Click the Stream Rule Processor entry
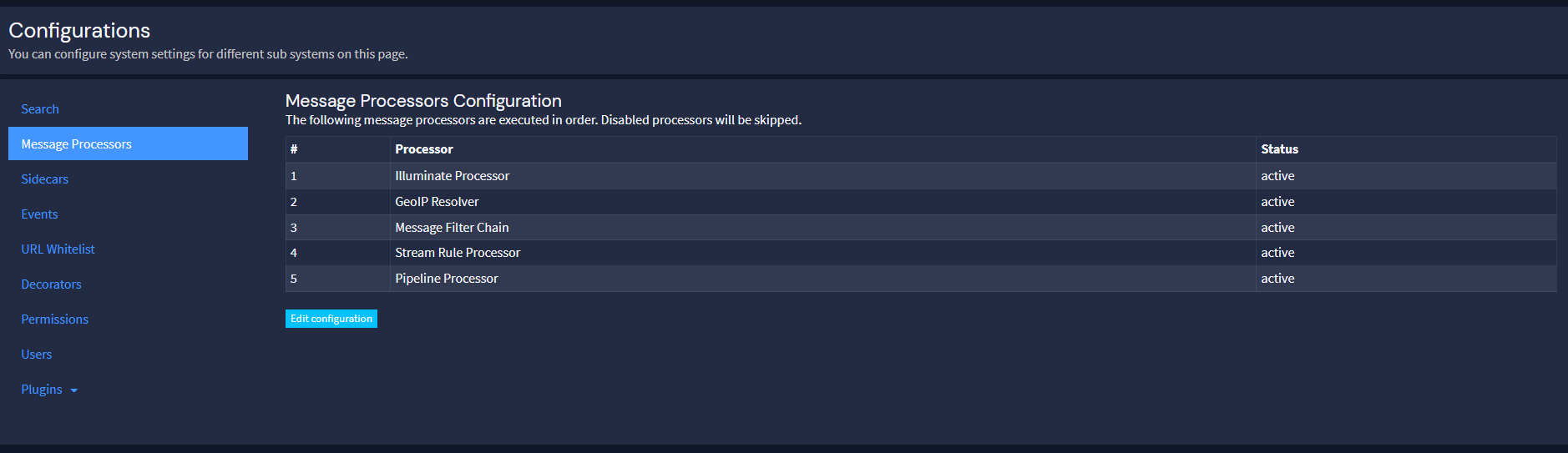 click(x=458, y=253)
